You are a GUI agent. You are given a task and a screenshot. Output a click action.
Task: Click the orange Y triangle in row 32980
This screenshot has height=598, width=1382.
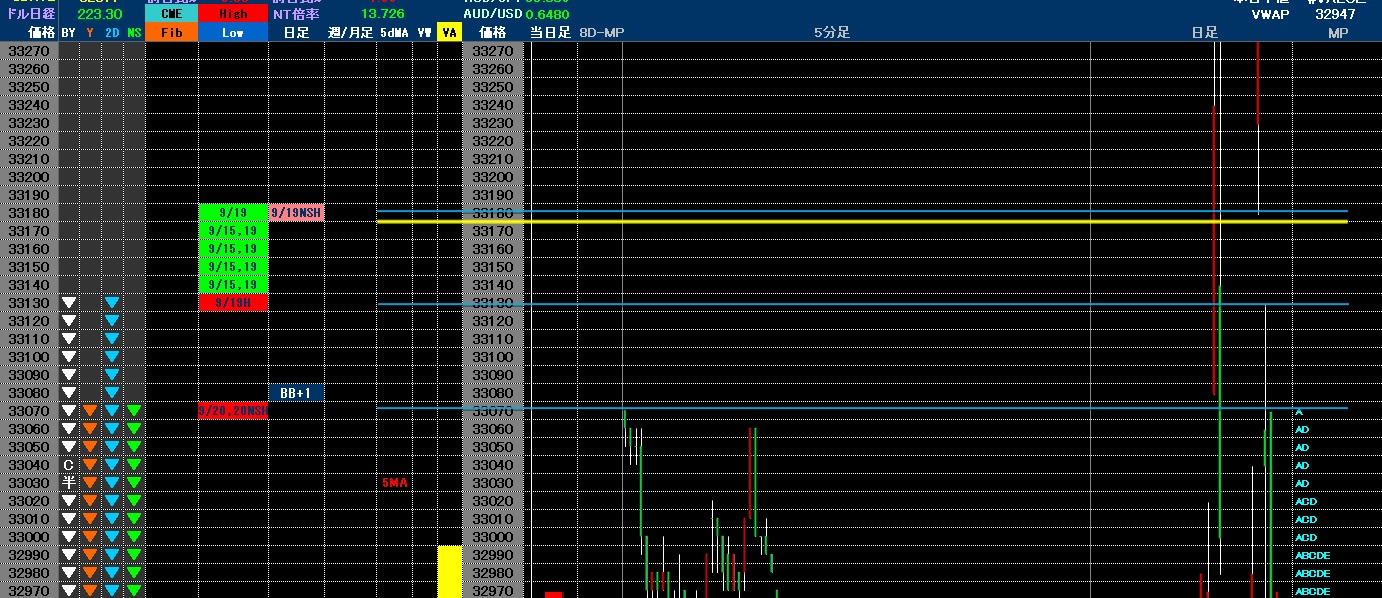click(x=90, y=573)
